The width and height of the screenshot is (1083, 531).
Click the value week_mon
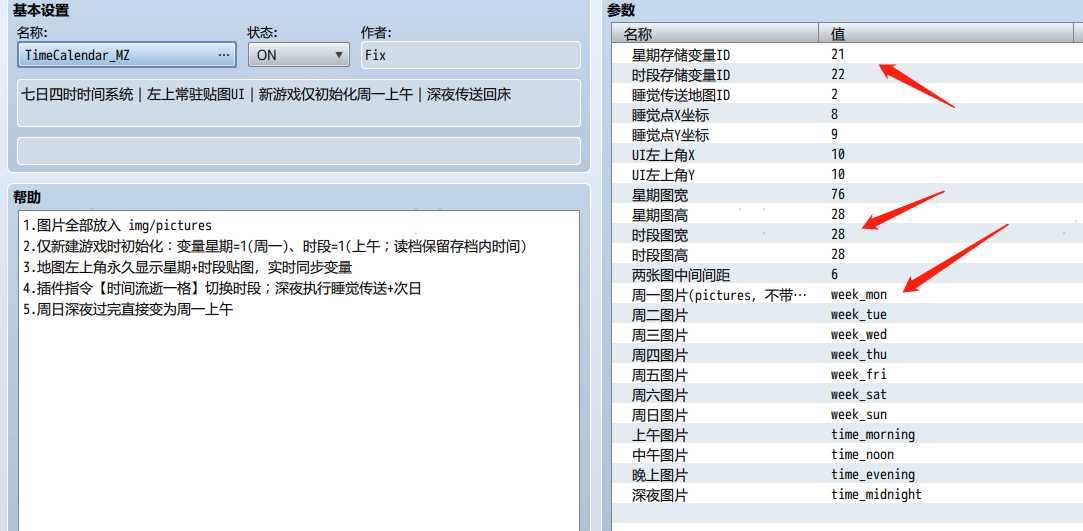[x=859, y=294]
